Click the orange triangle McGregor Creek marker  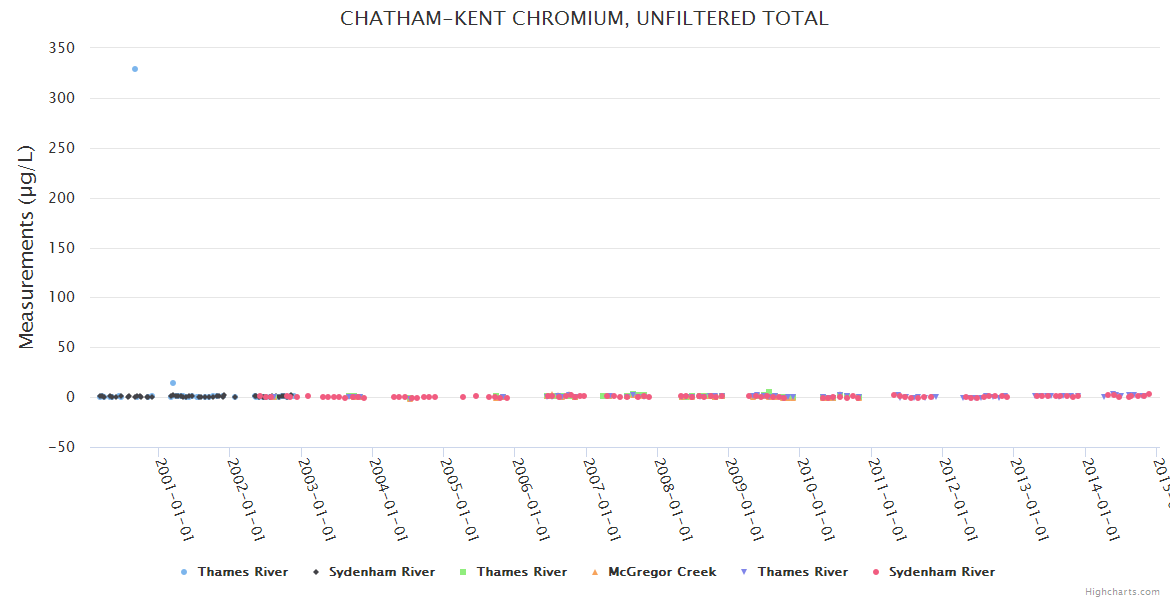595,572
